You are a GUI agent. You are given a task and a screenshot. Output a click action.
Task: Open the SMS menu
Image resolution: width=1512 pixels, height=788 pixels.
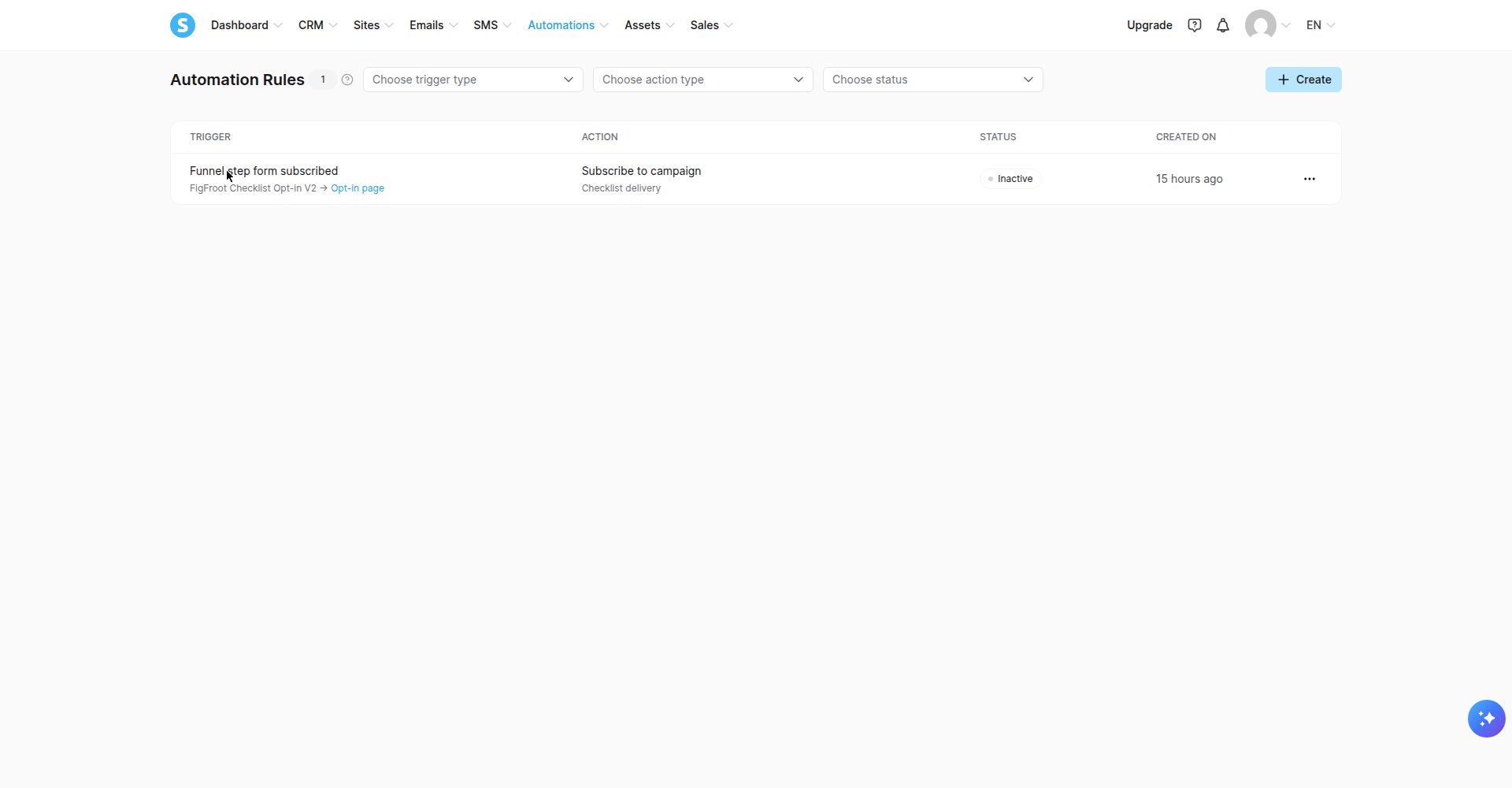tap(493, 25)
